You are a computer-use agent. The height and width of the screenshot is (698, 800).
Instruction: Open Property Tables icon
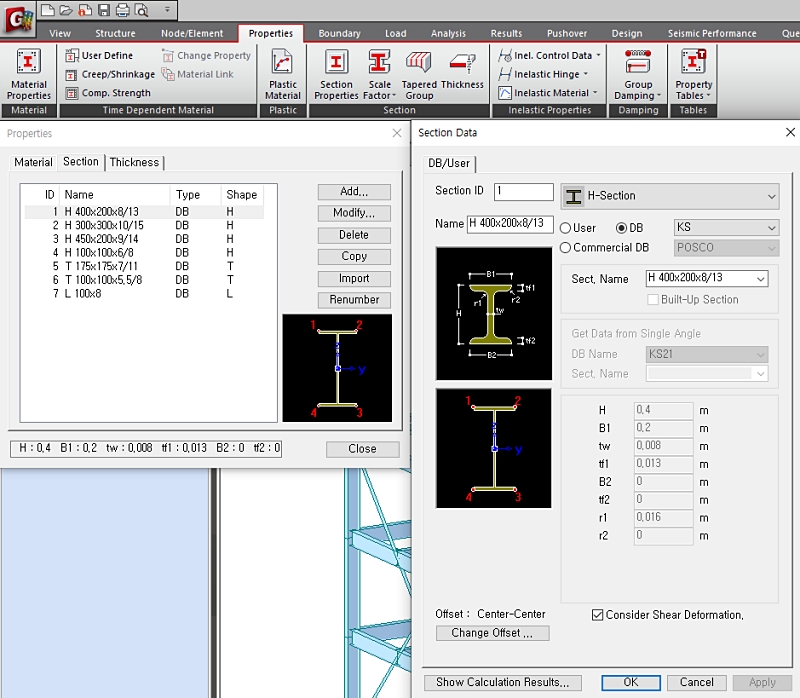[693, 74]
